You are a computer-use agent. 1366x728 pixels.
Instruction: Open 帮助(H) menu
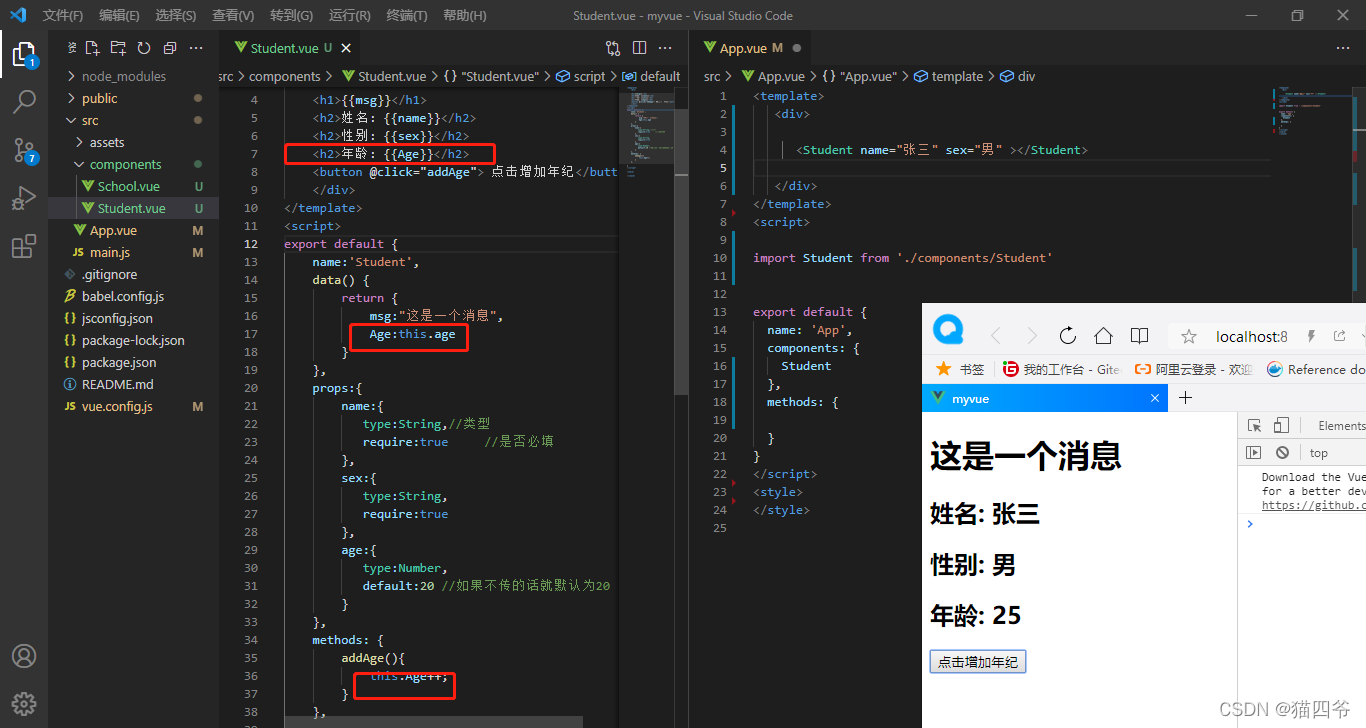click(464, 15)
